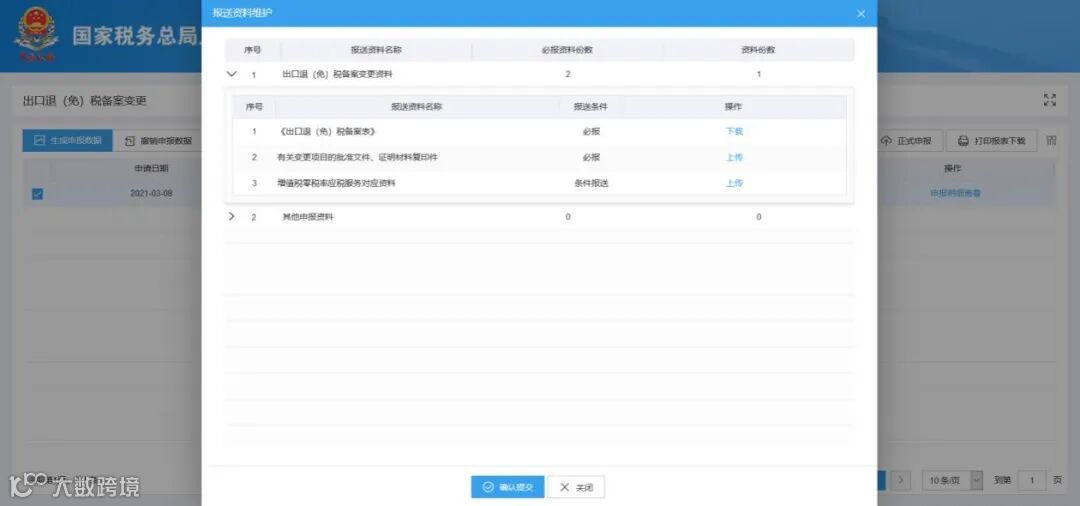Click 必报 cell in 《出口退（免）税备案表》 row

591,131
